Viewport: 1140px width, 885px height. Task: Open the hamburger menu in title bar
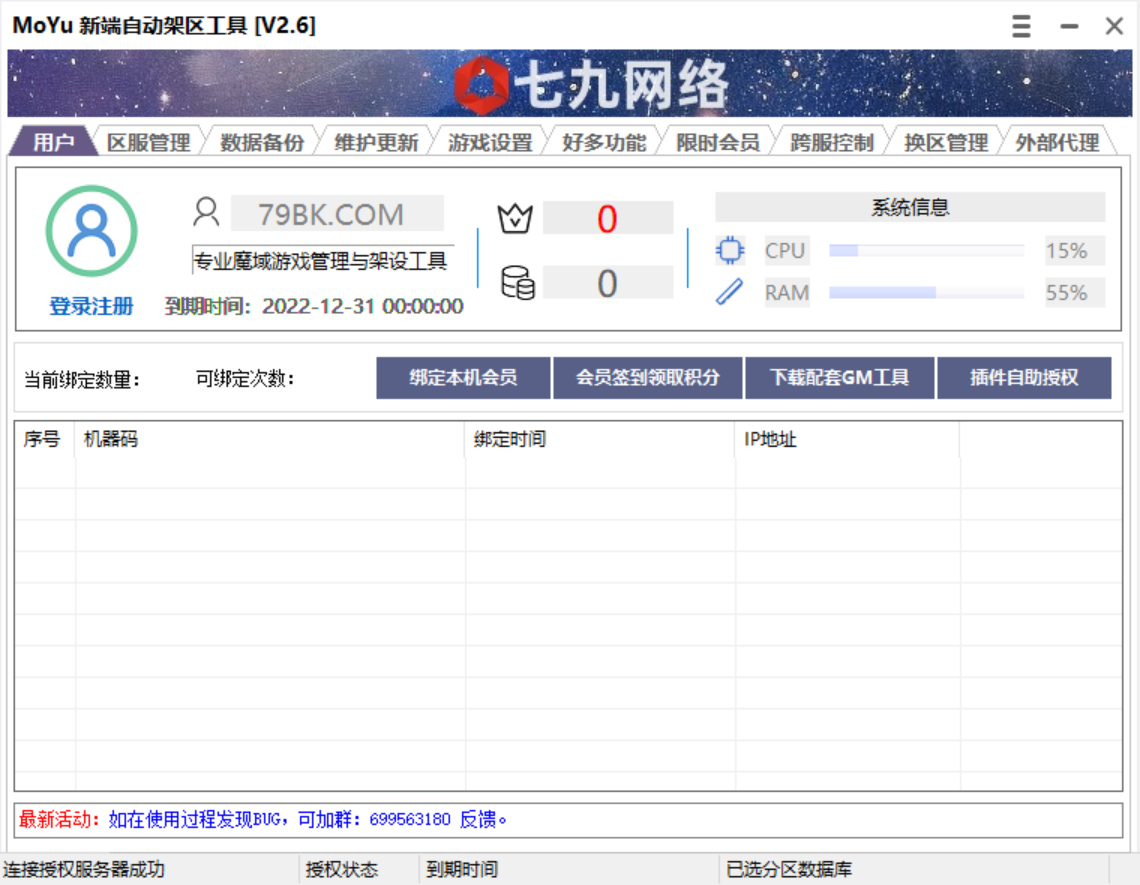1020,26
